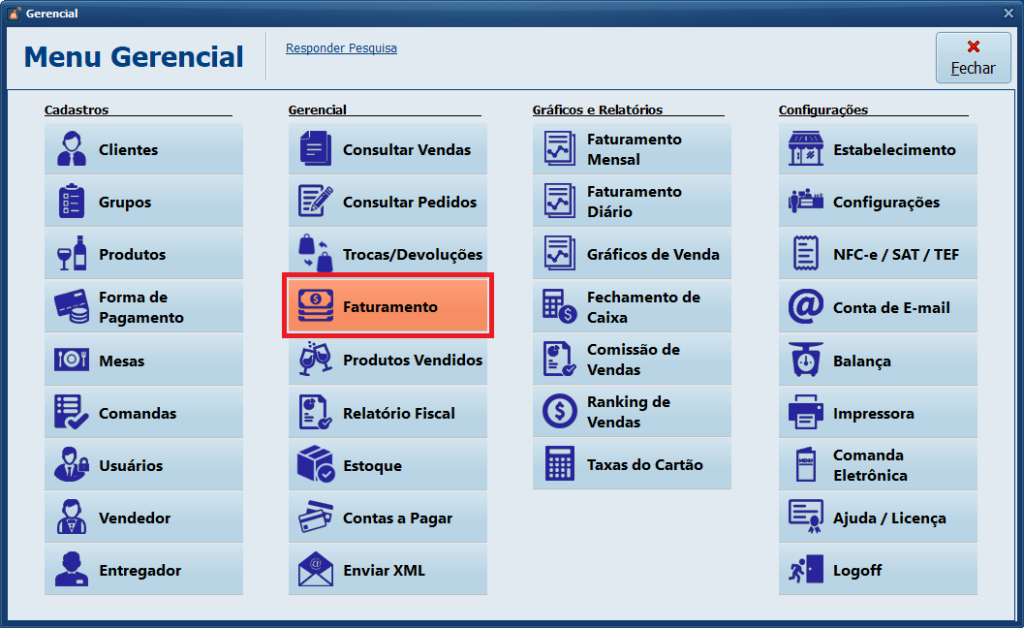This screenshot has width=1024, height=628.
Task: Open Ranking de Vendas dollar icon
Action: pyautogui.click(x=559, y=411)
